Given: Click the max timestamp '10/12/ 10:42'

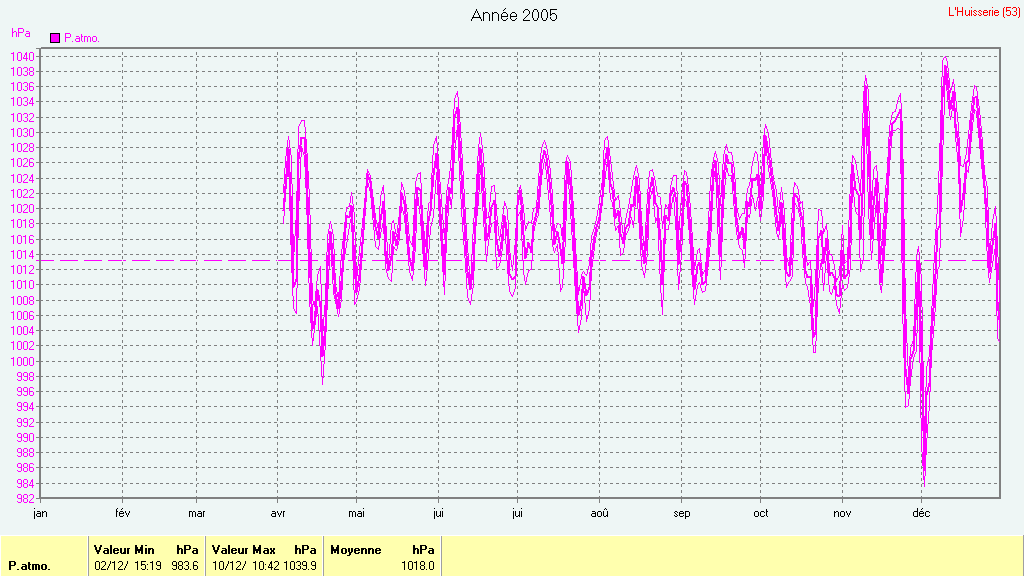Looking at the screenshot, I should point(246,566).
